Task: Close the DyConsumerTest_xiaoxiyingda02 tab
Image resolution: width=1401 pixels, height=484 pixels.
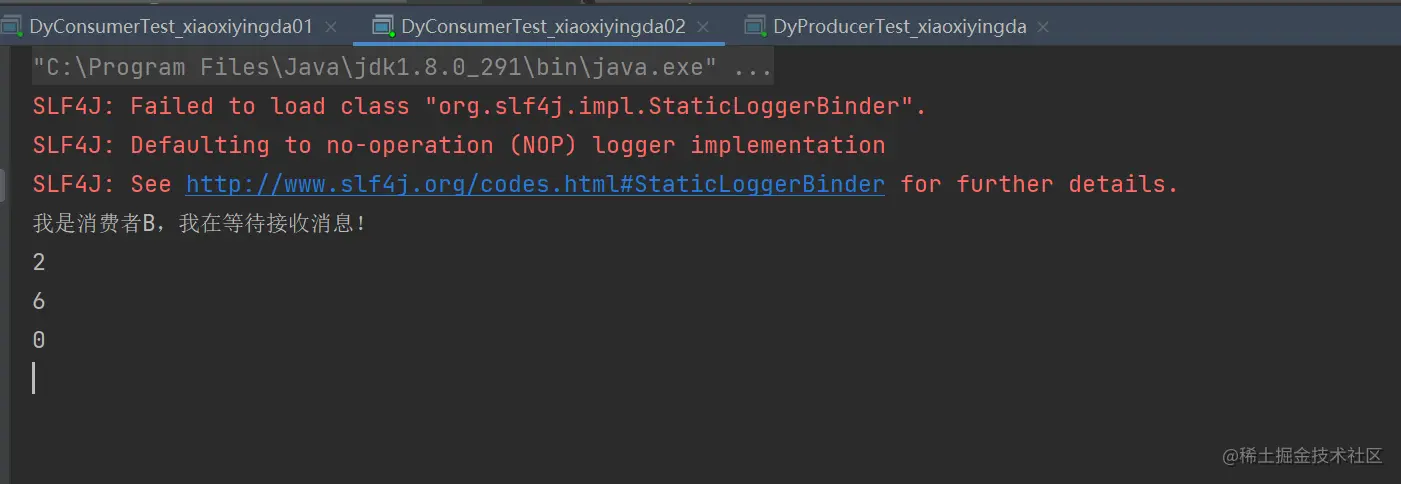Action: click(x=704, y=27)
